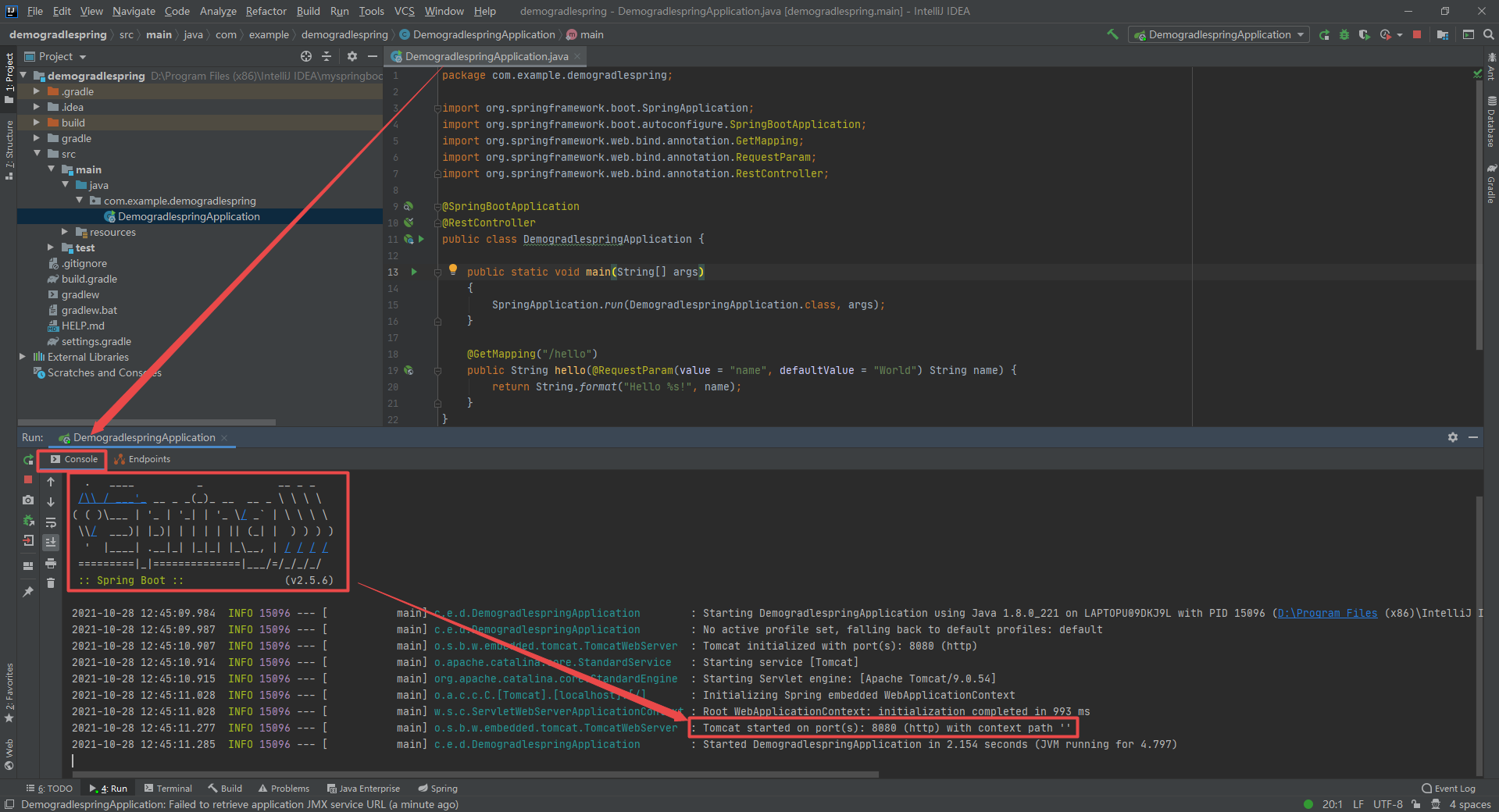
Task: Open Project Structure dialog icon
Action: pos(1442,35)
